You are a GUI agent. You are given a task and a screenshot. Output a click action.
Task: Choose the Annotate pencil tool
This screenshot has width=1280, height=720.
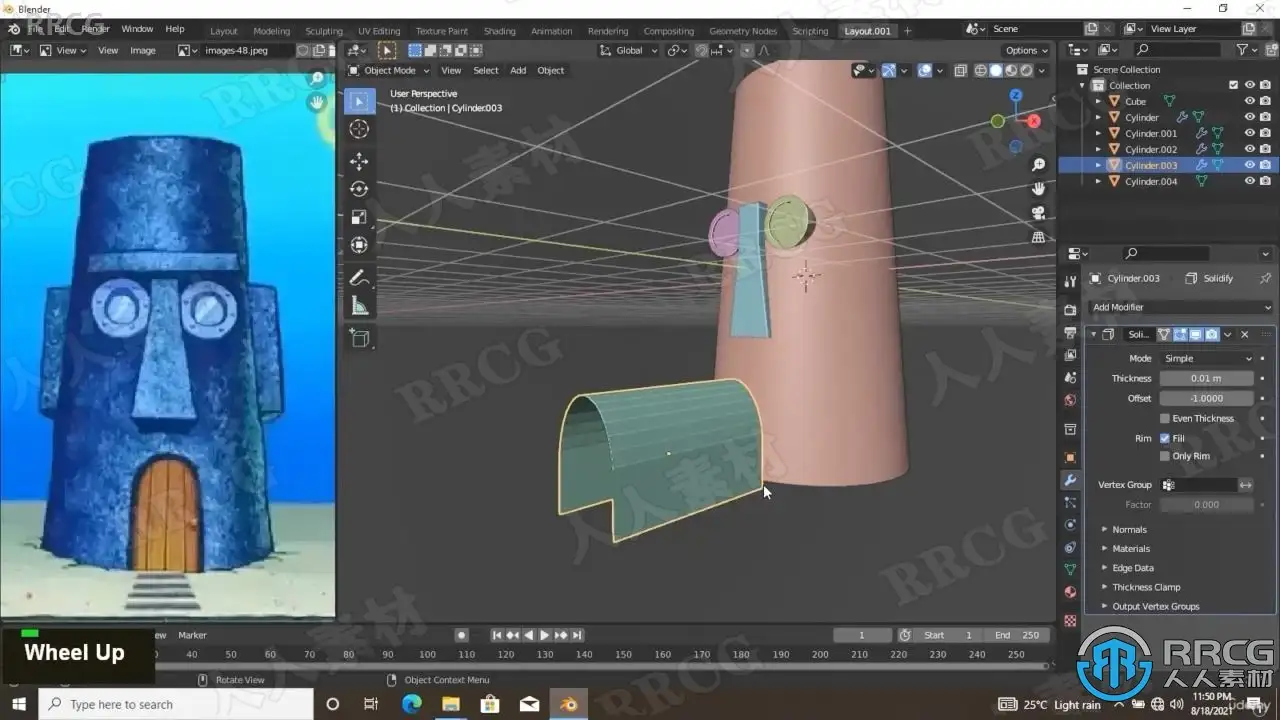[x=360, y=278]
